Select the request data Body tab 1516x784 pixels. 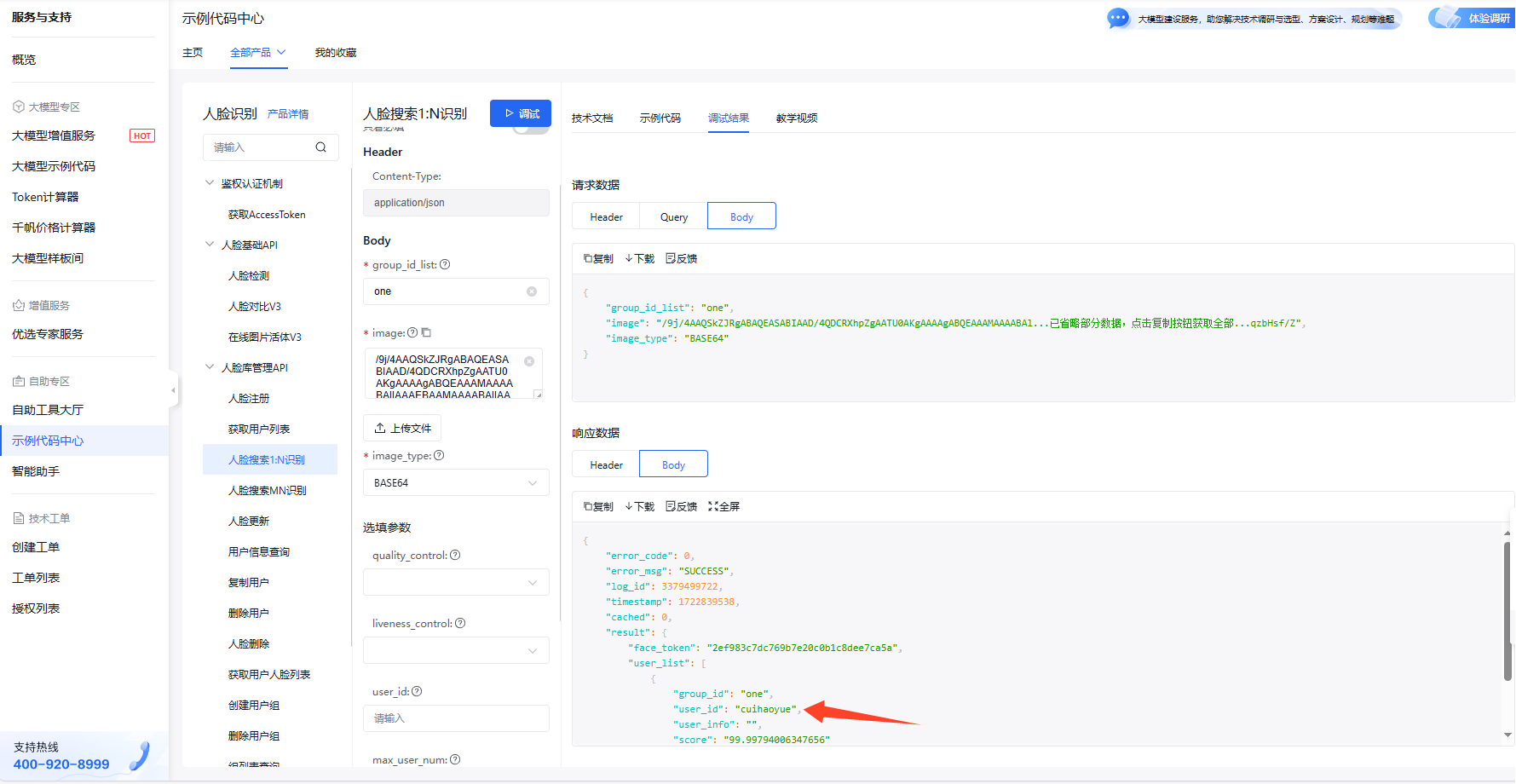click(x=741, y=216)
